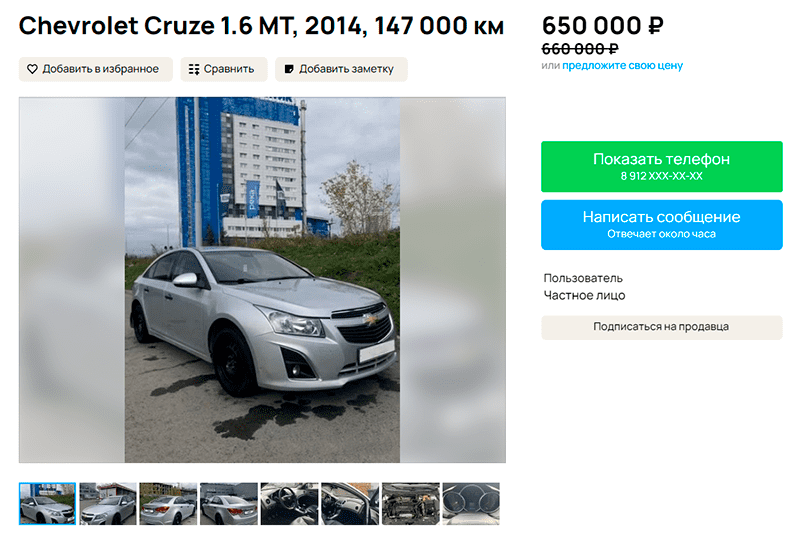Click Пользователь seller profile label
The height and width of the screenshot is (539, 800).
(583, 278)
